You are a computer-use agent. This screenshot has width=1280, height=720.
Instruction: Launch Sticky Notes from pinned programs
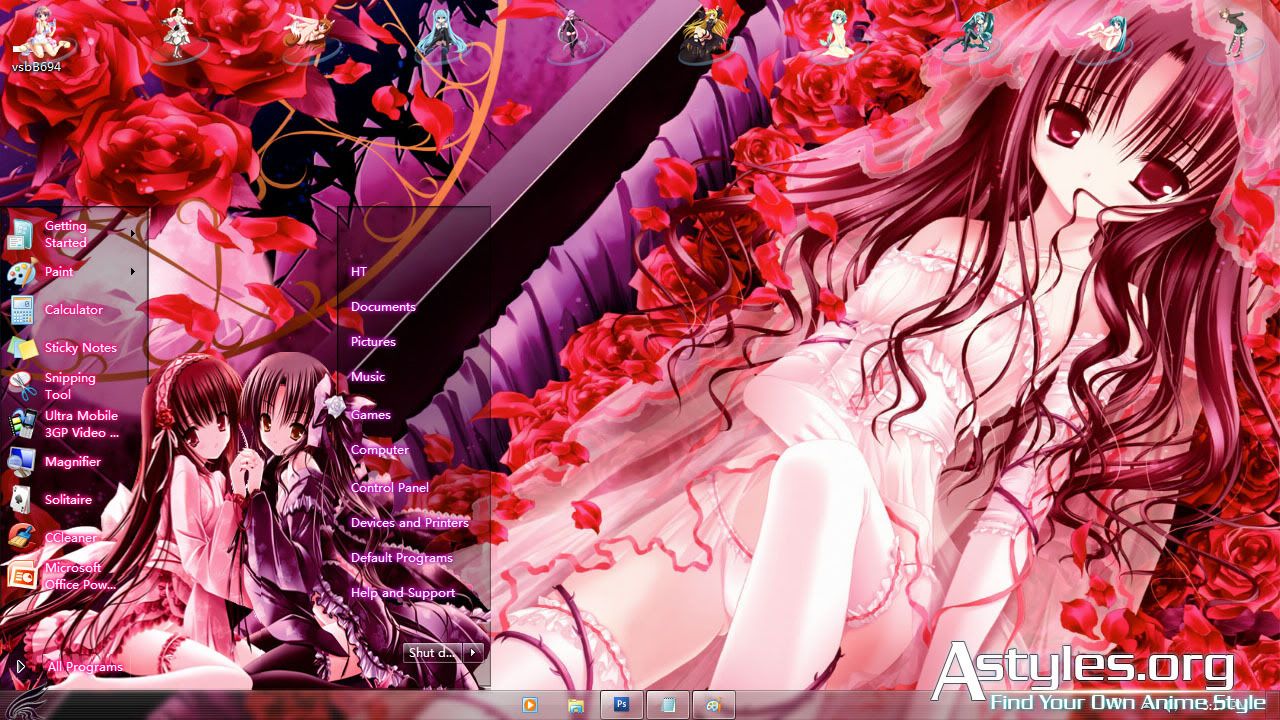coord(79,348)
